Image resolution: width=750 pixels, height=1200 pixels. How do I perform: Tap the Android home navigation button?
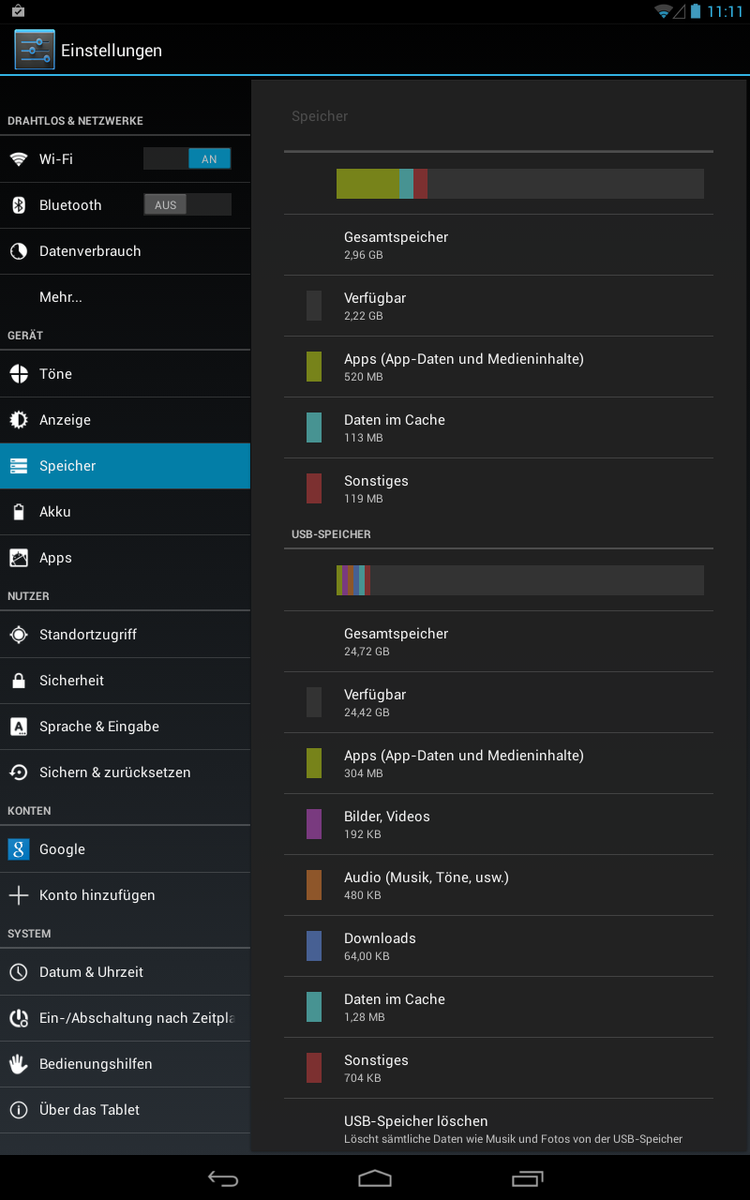pos(375,1179)
